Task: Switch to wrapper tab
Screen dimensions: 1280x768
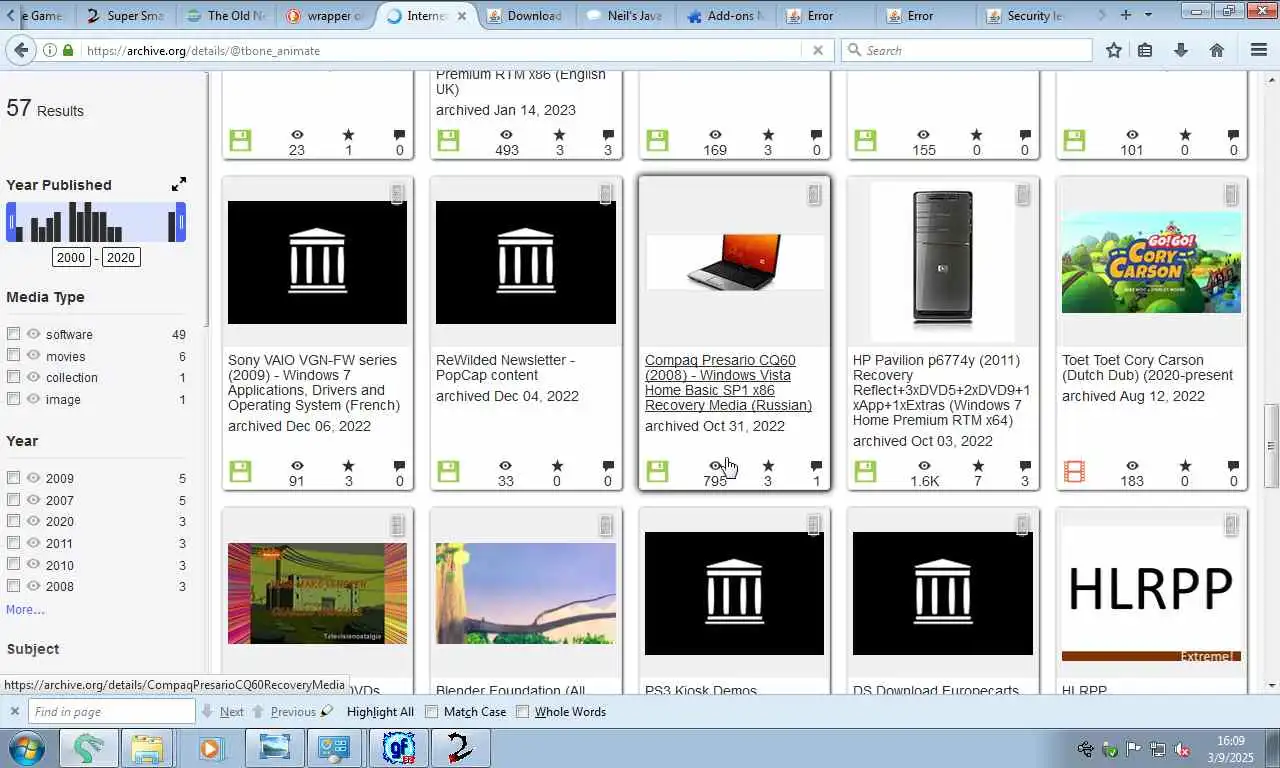Action: tap(326, 15)
